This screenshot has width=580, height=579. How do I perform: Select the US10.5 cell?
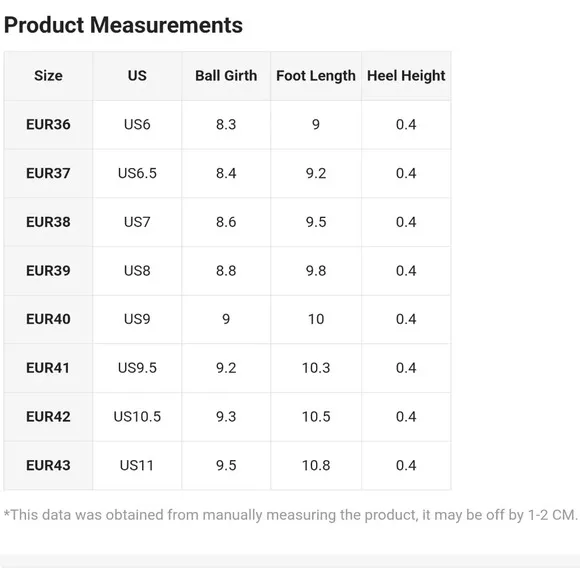tap(137, 417)
